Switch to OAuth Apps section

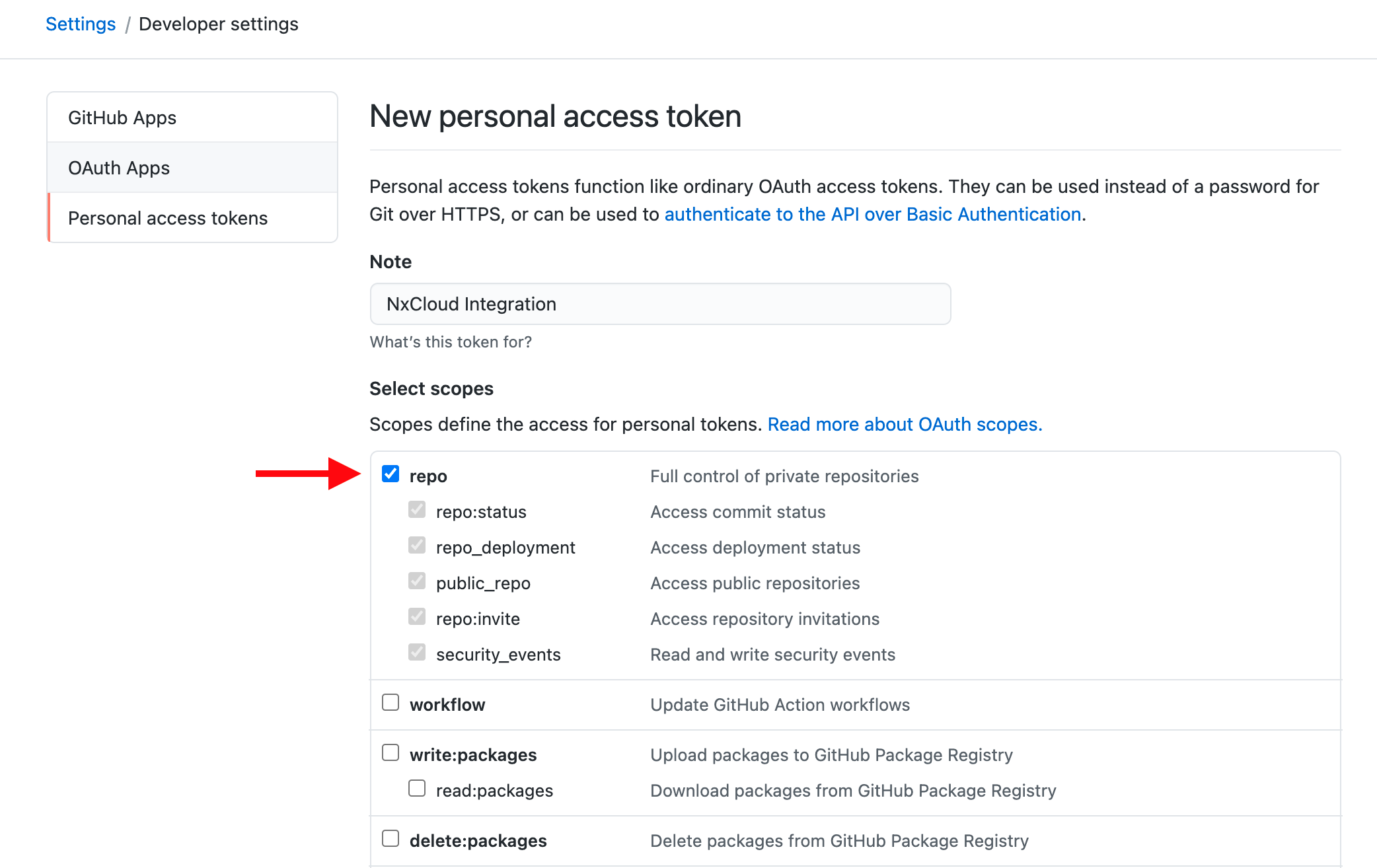119,167
